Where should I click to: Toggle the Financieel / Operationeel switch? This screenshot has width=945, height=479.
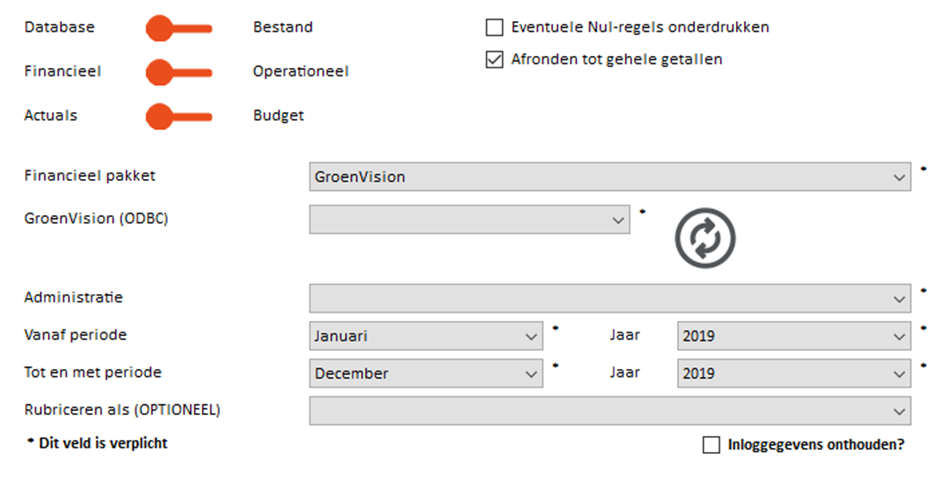coord(179,72)
